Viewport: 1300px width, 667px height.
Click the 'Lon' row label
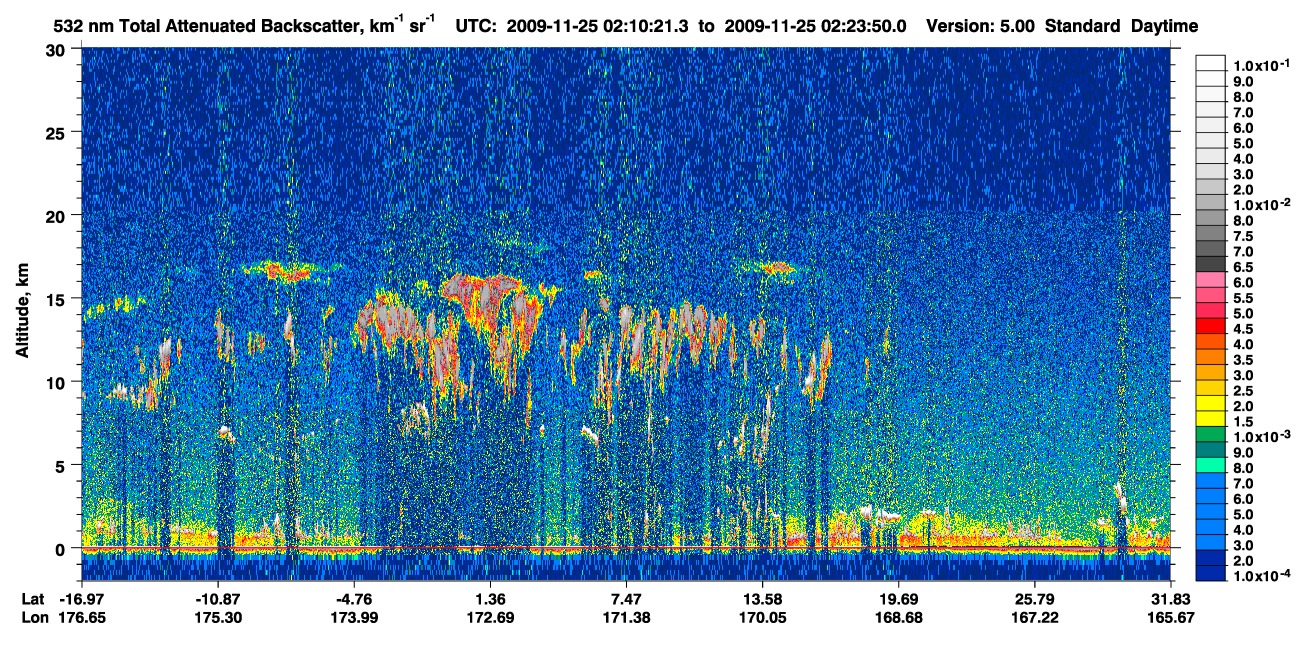click(x=33, y=618)
